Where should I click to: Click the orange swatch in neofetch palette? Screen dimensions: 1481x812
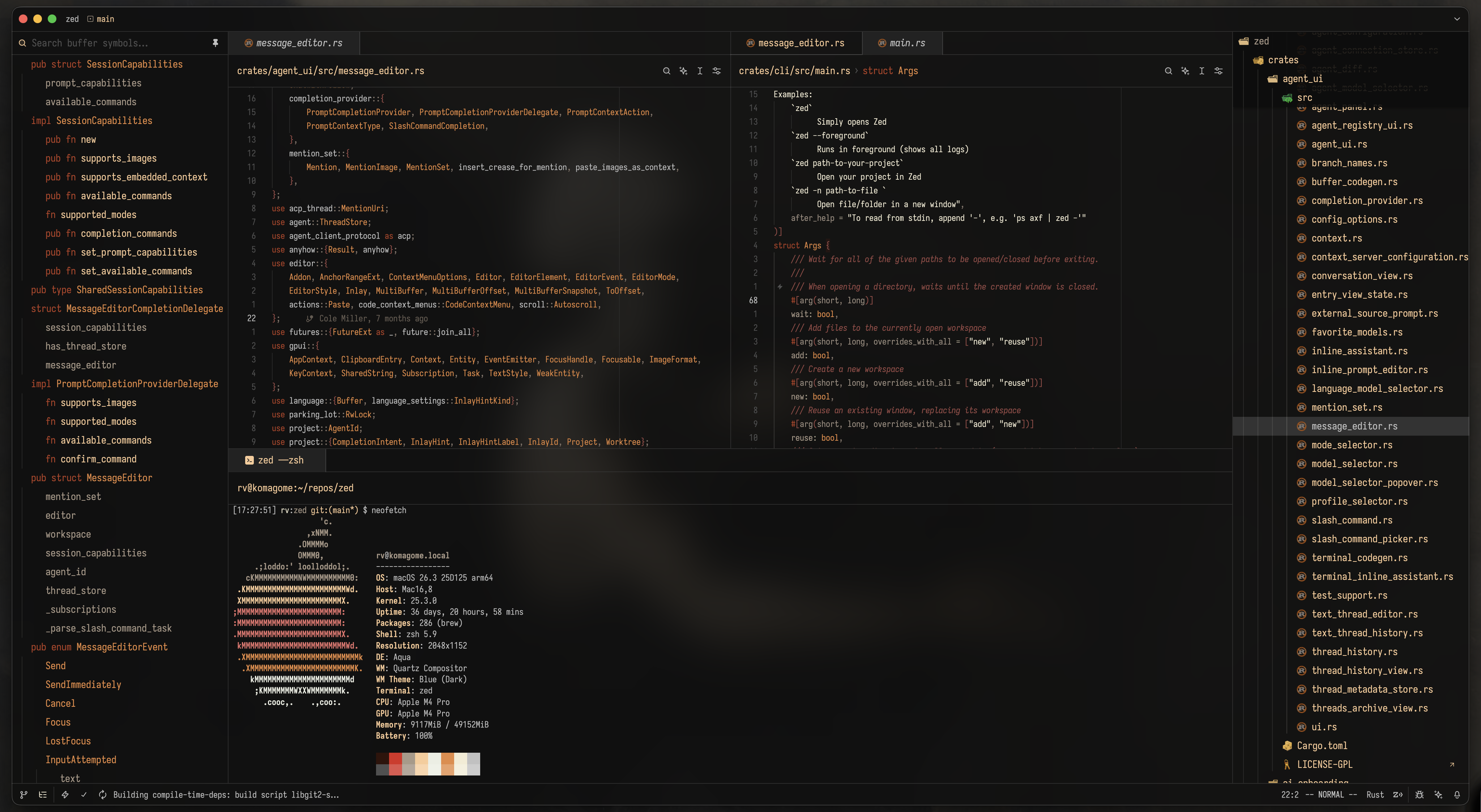click(x=448, y=758)
